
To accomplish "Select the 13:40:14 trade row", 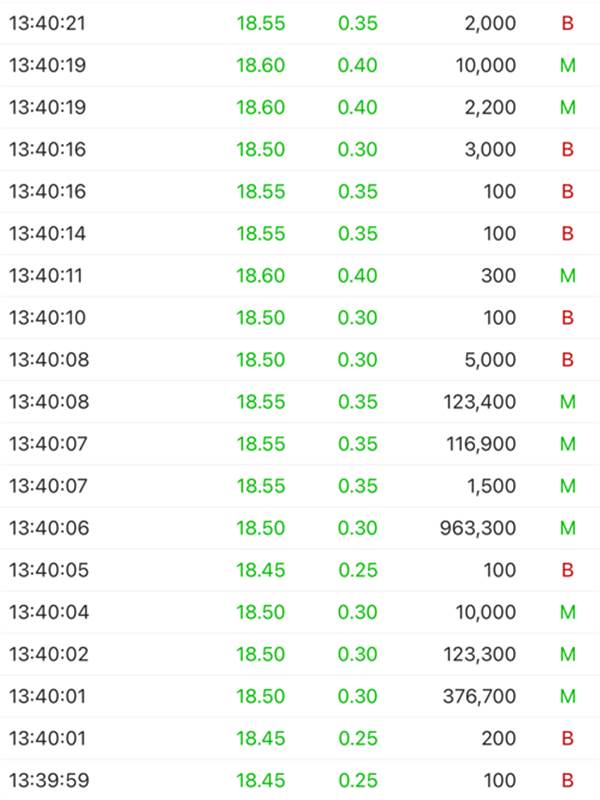I will pyautogui.click(x=300, y=233).
